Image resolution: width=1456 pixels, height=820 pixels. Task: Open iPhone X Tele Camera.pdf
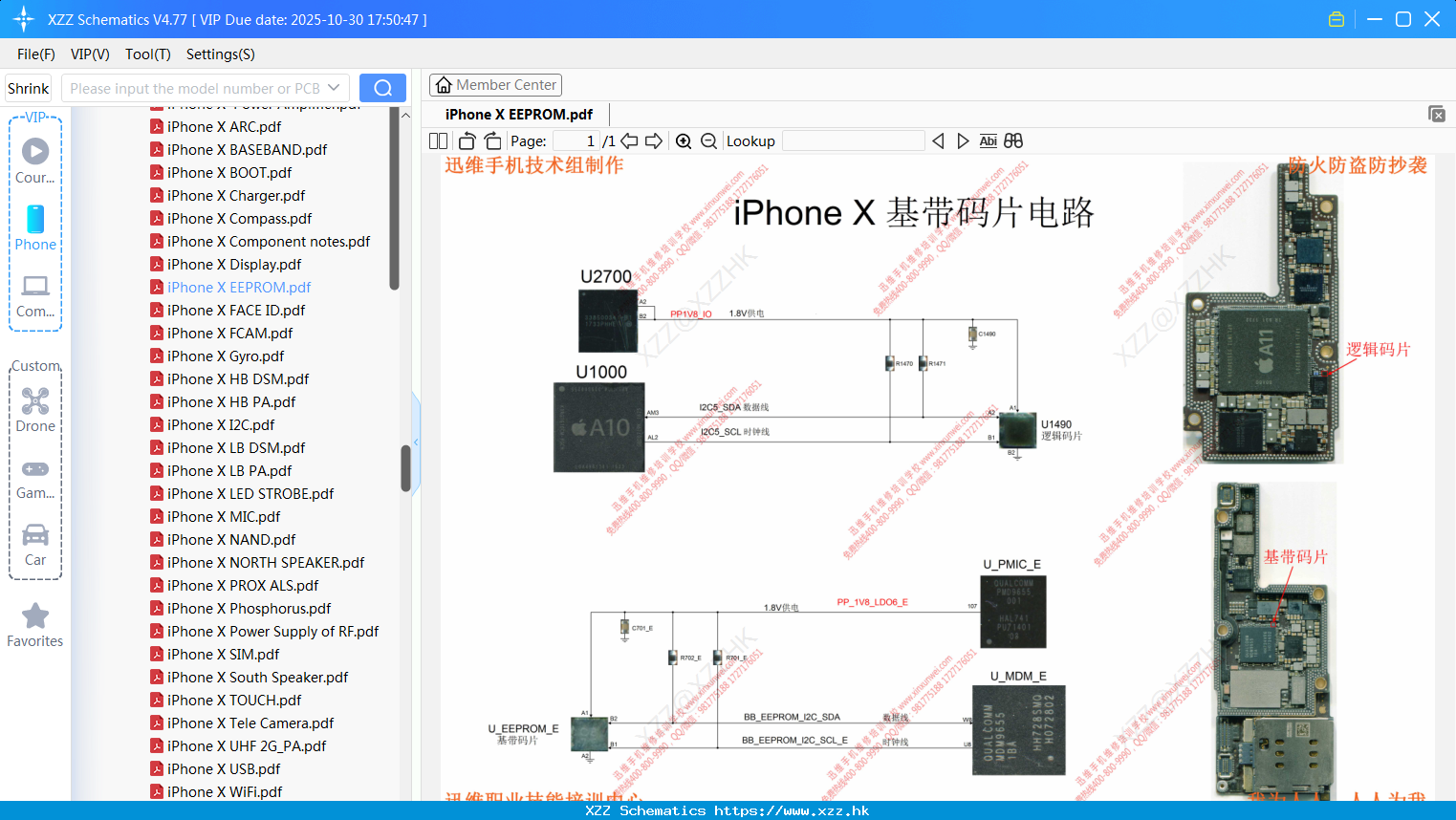point(250,723)
